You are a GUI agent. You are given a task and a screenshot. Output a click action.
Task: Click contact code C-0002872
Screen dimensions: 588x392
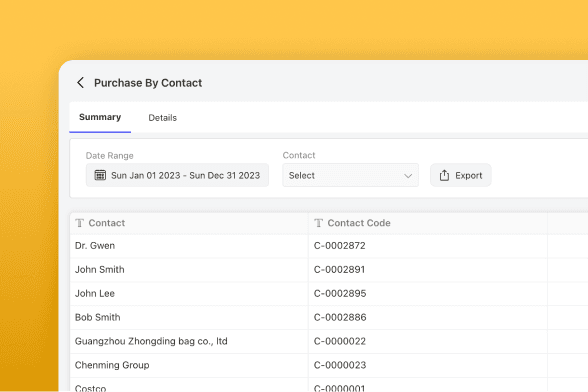point(339,246)
